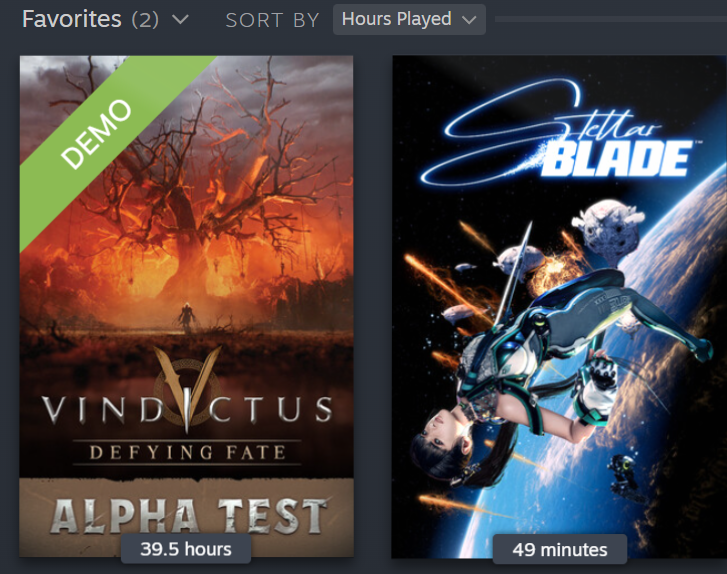Click the 49 minutes playtime badge
The image size is (727, 574).
click(x=560, y=550)
